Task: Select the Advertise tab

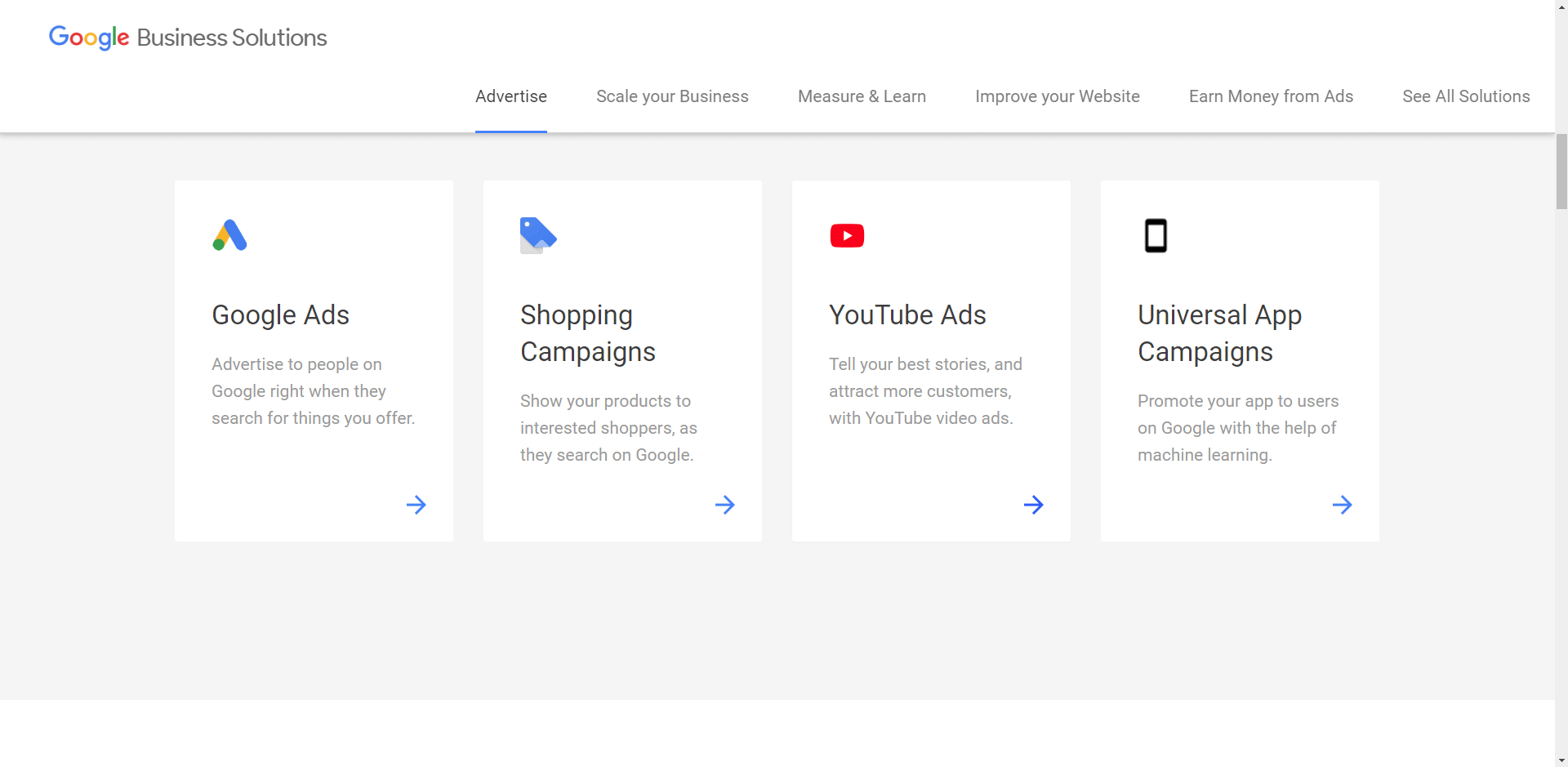Action: tap(511, 96)
